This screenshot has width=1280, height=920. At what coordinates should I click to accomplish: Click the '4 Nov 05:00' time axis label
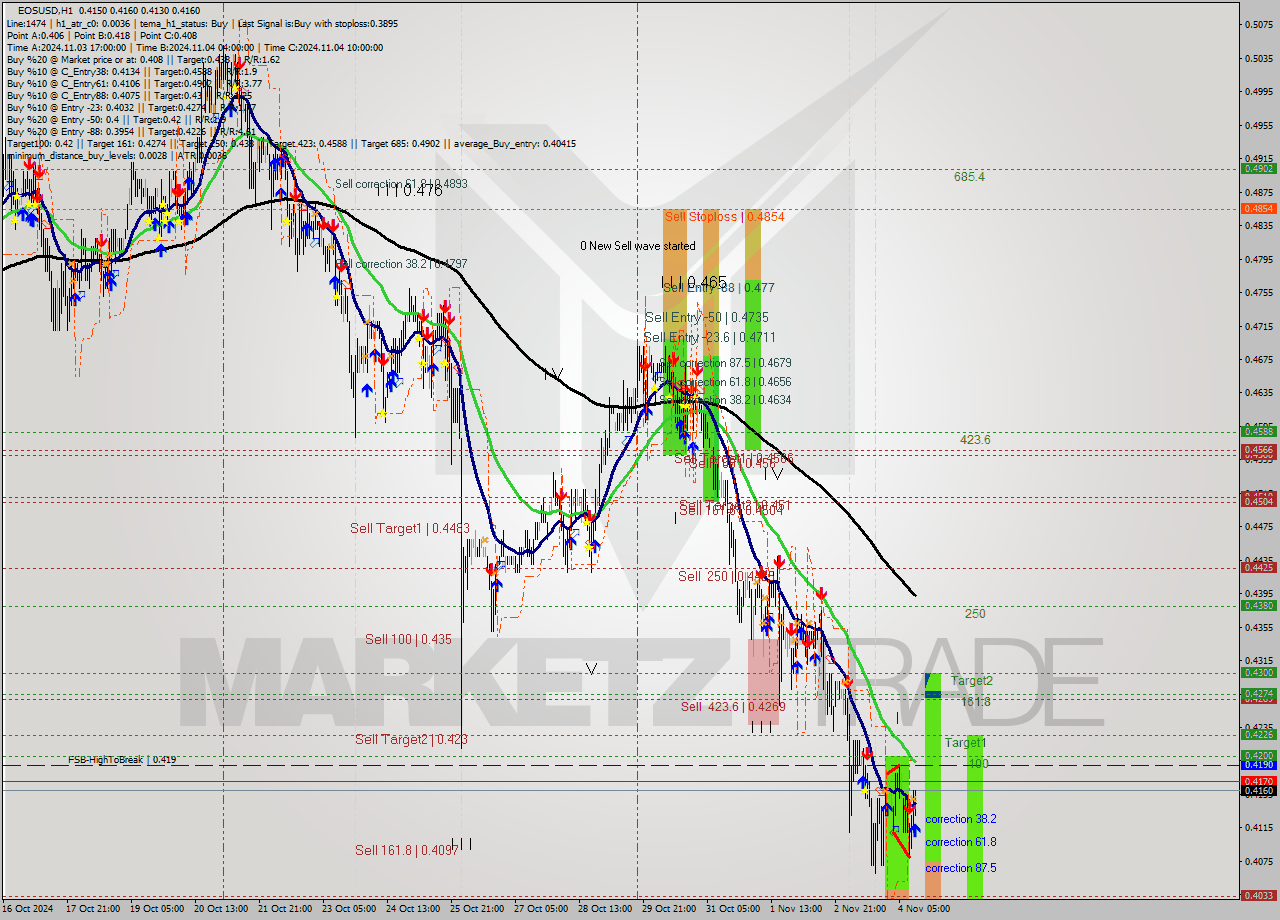click(x=924, y=909)
